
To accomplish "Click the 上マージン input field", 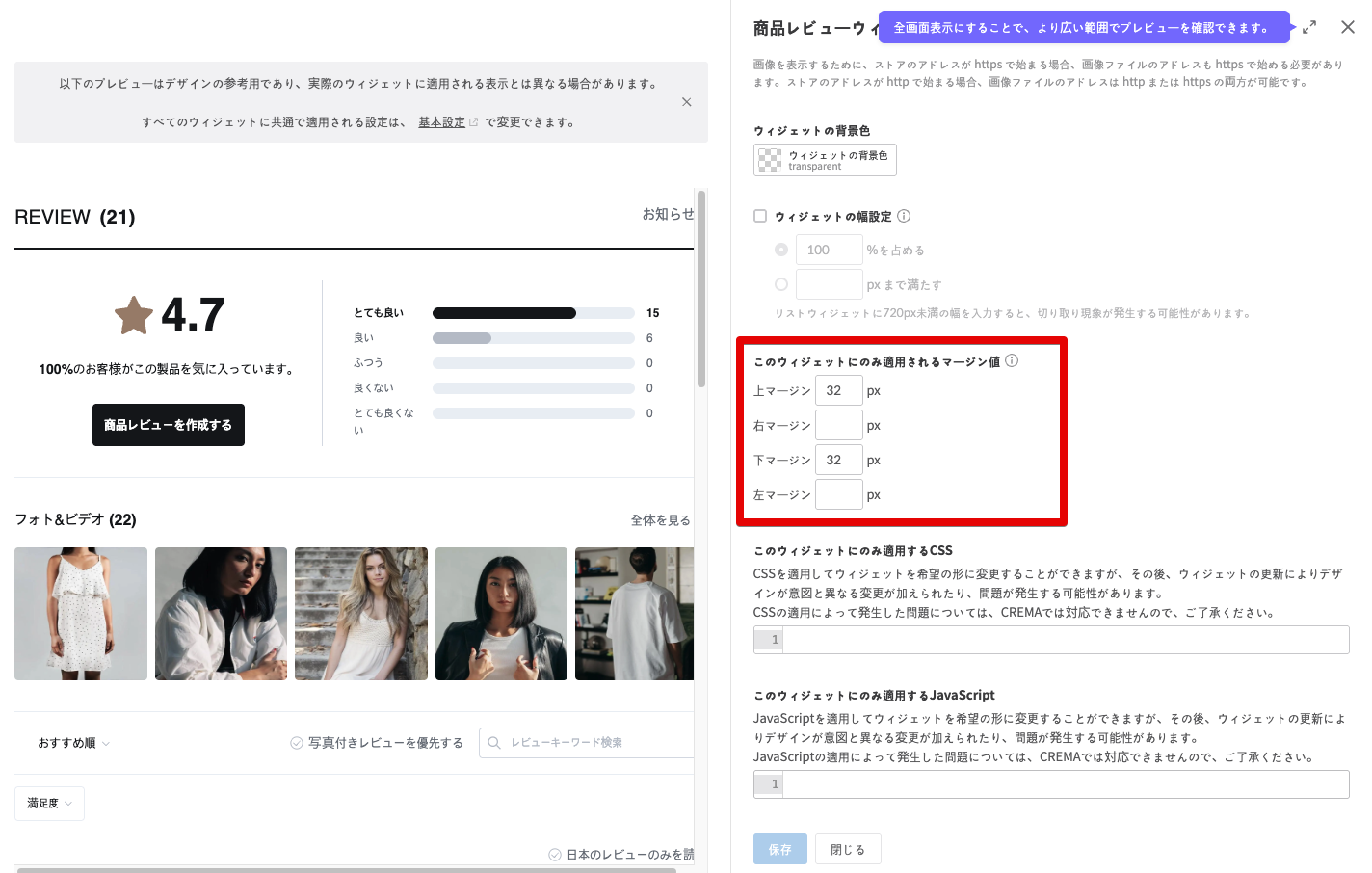I will (x=838, y=390).
